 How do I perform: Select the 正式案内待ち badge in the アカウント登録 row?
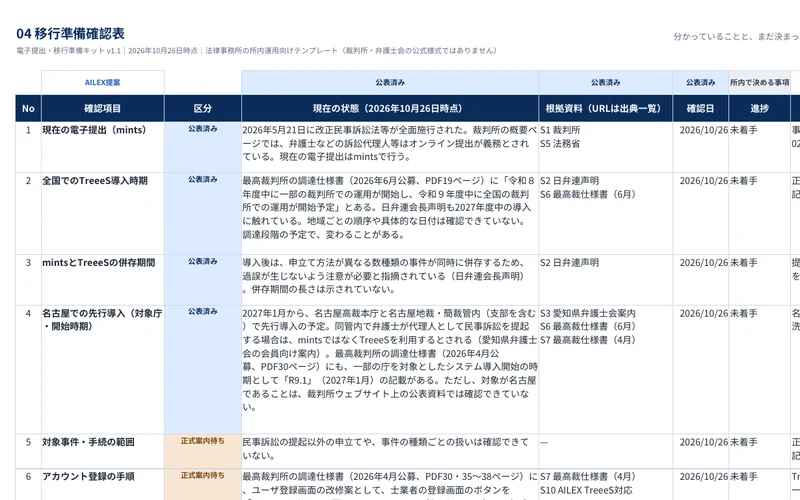point(203,475)
